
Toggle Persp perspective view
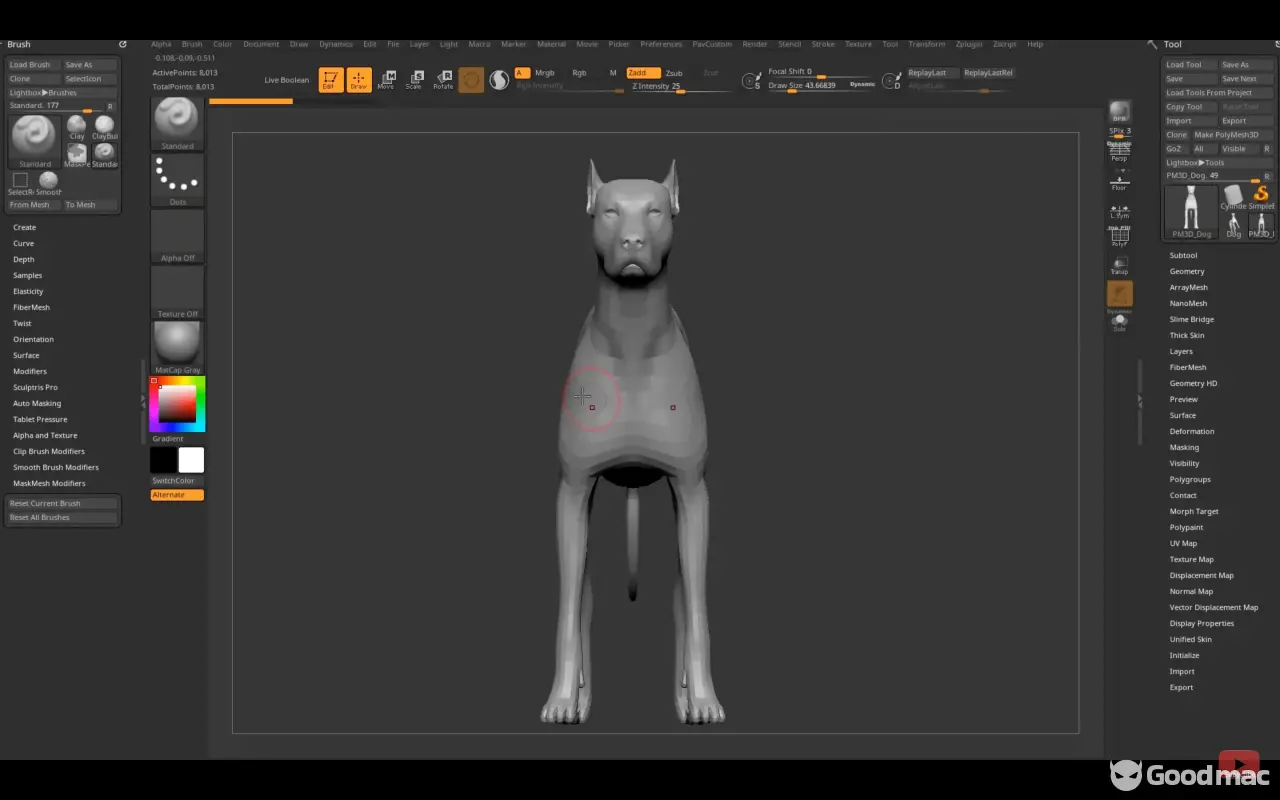click(1119, 153)
